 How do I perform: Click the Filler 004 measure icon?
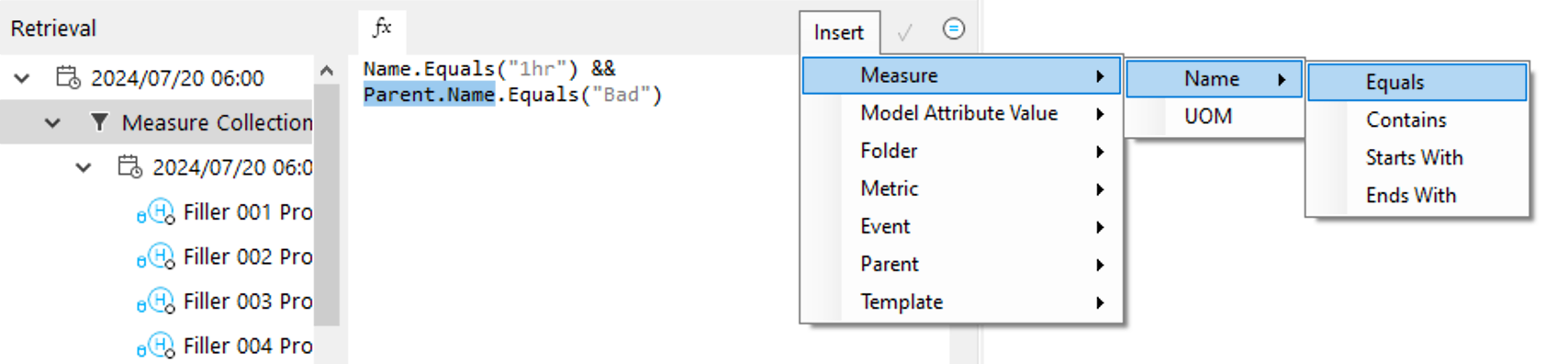pos(156,346)
